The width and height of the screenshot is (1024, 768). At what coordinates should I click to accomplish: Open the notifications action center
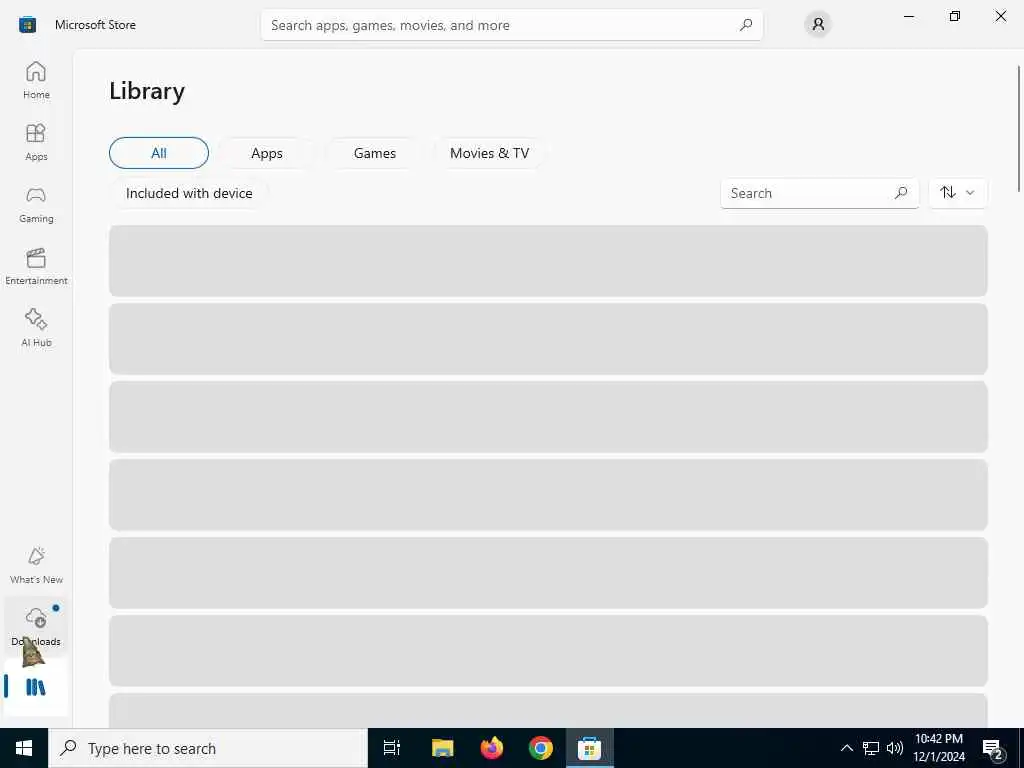point(993,748)
